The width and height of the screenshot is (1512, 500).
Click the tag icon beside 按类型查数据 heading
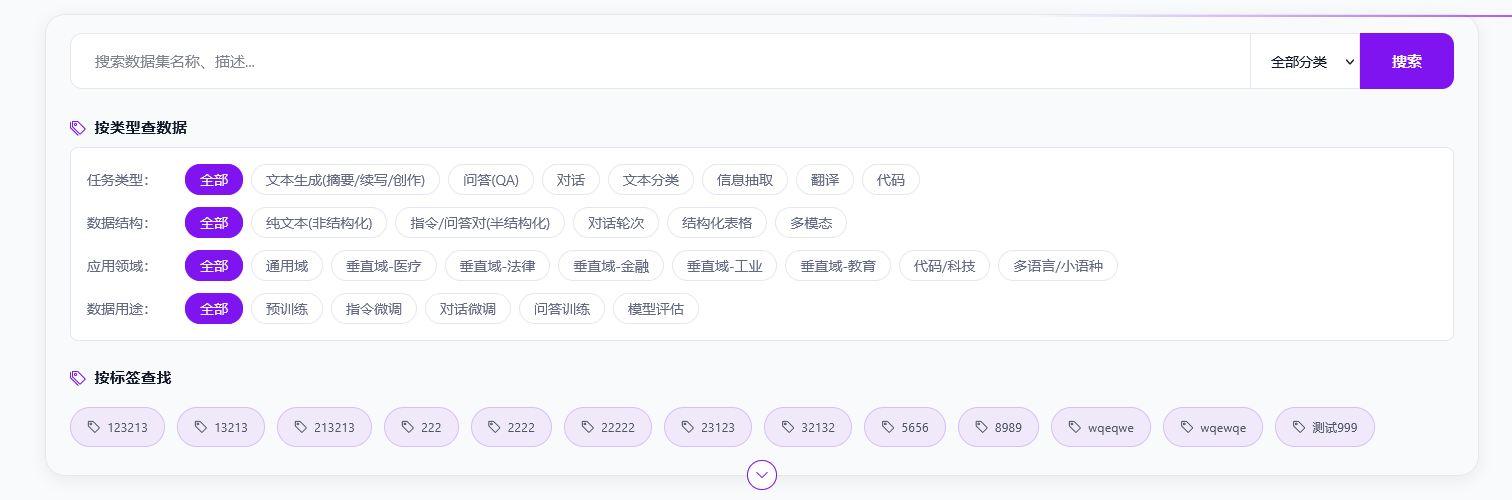tap(78, 128)
